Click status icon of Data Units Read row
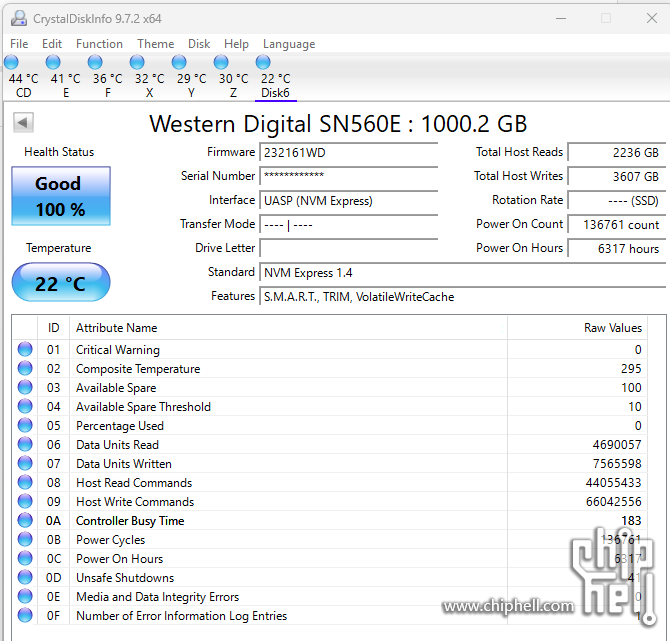 (x=25, y=444)
